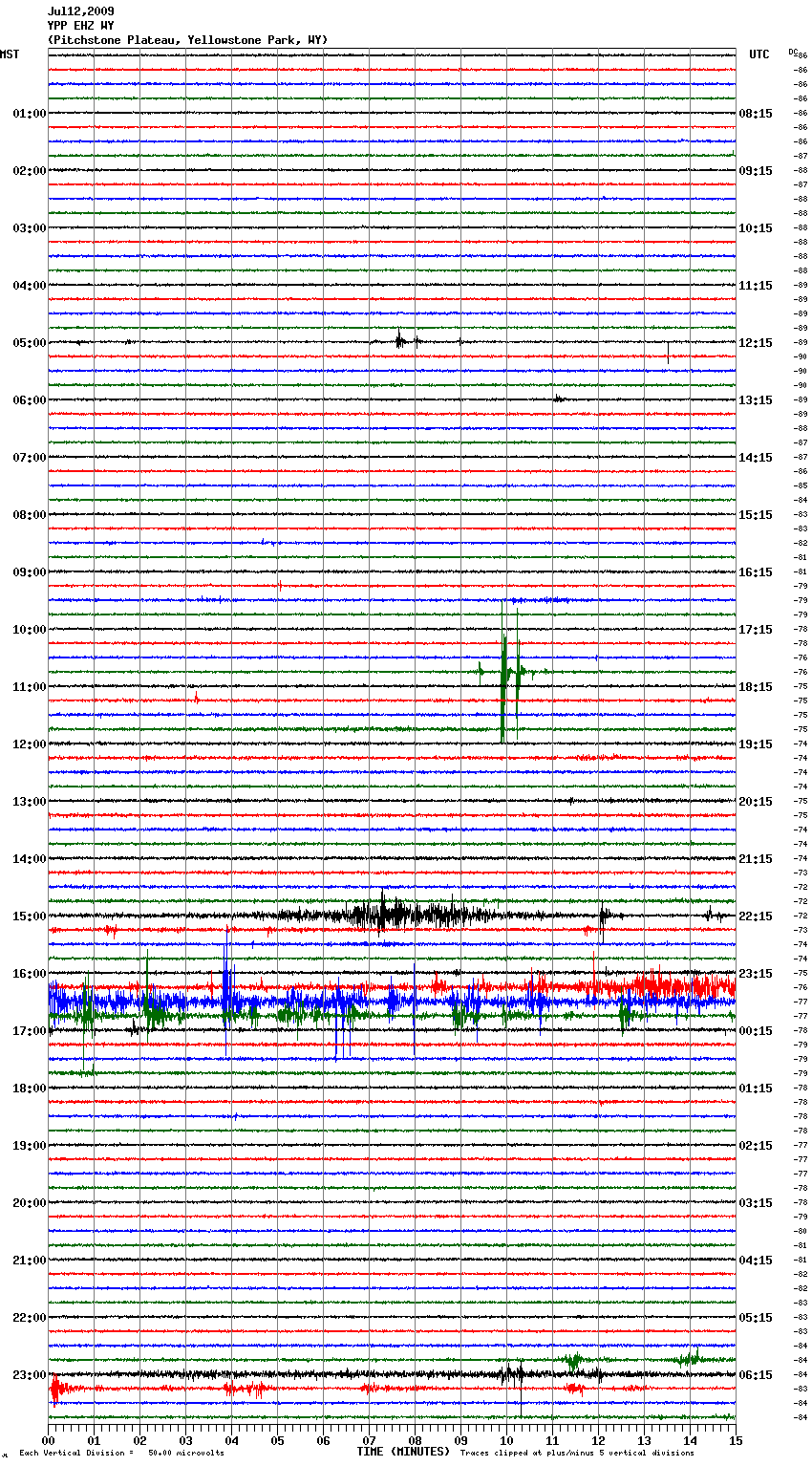Select the 12:00 MST time label
This screenshot has width=812, height=1466.
point(30,744)
